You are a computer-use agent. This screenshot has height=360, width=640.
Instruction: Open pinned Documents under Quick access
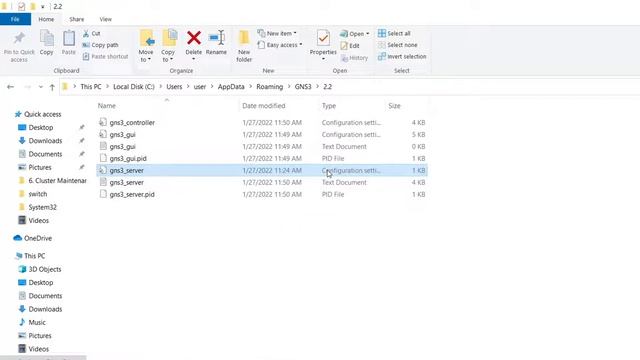coord(45,154)
